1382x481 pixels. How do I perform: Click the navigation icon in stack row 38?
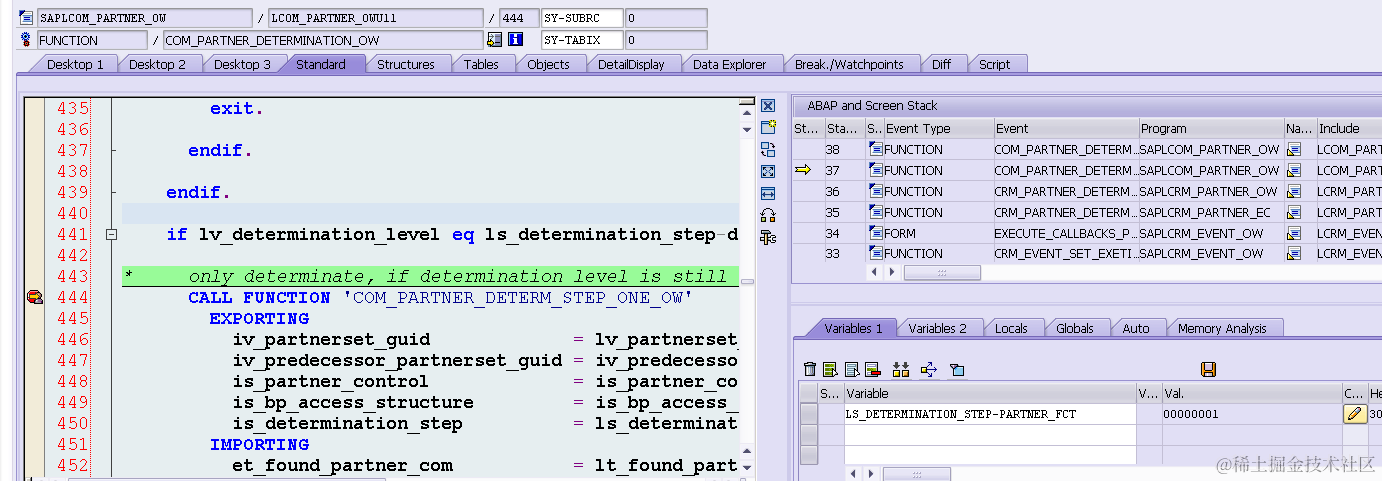tap(1295, 149)
